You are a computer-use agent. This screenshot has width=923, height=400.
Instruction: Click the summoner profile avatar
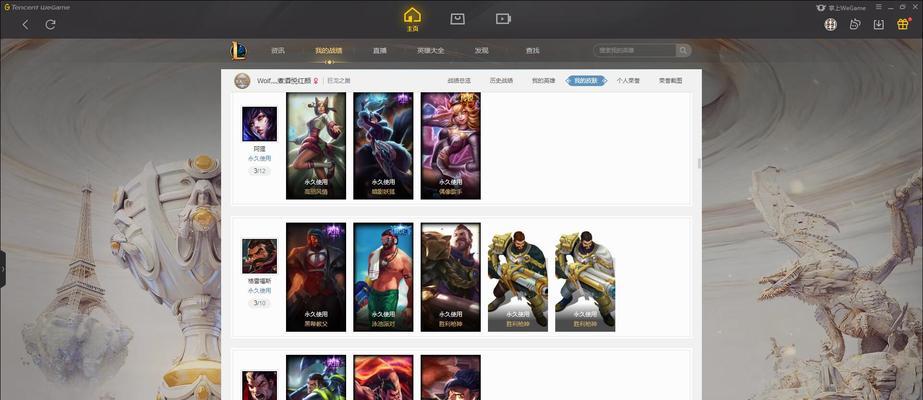[242, 81]
